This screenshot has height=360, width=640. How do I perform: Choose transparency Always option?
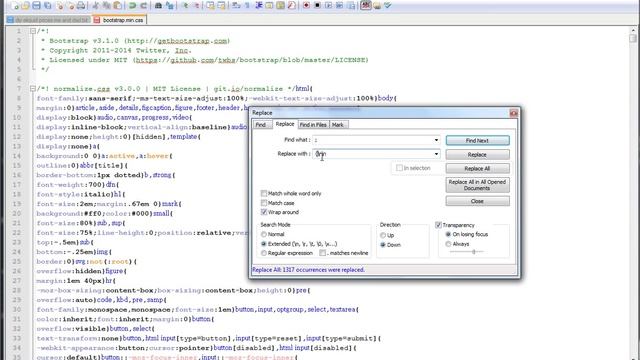[448, 244]
